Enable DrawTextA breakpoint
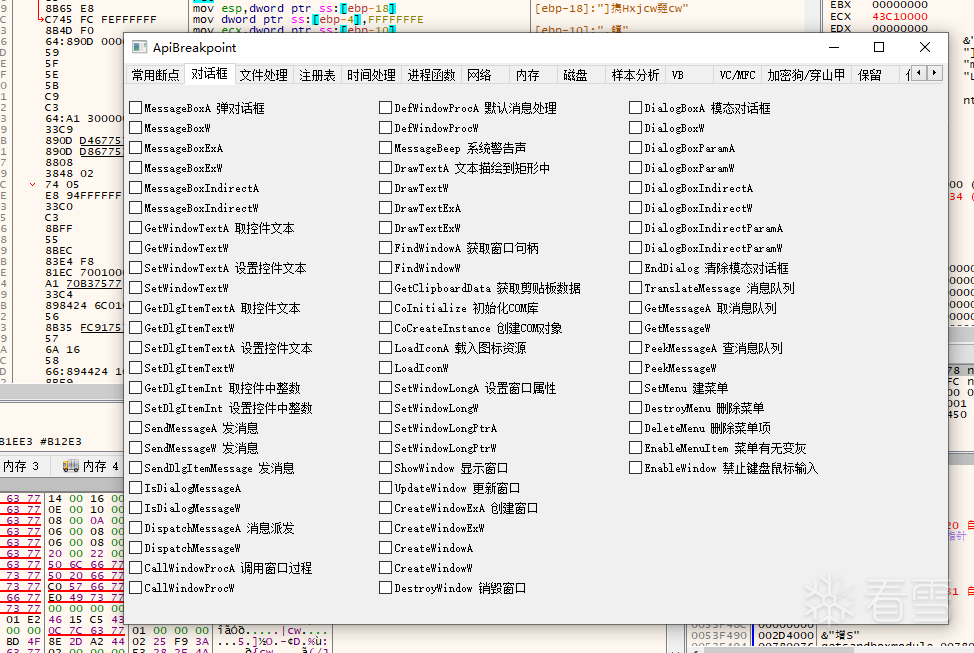The image size is (974, 653). pos(385,168)
